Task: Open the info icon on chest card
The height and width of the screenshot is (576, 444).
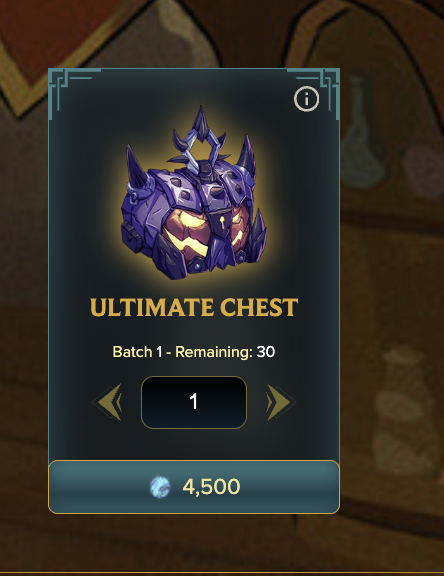Action: coord(306,98)
